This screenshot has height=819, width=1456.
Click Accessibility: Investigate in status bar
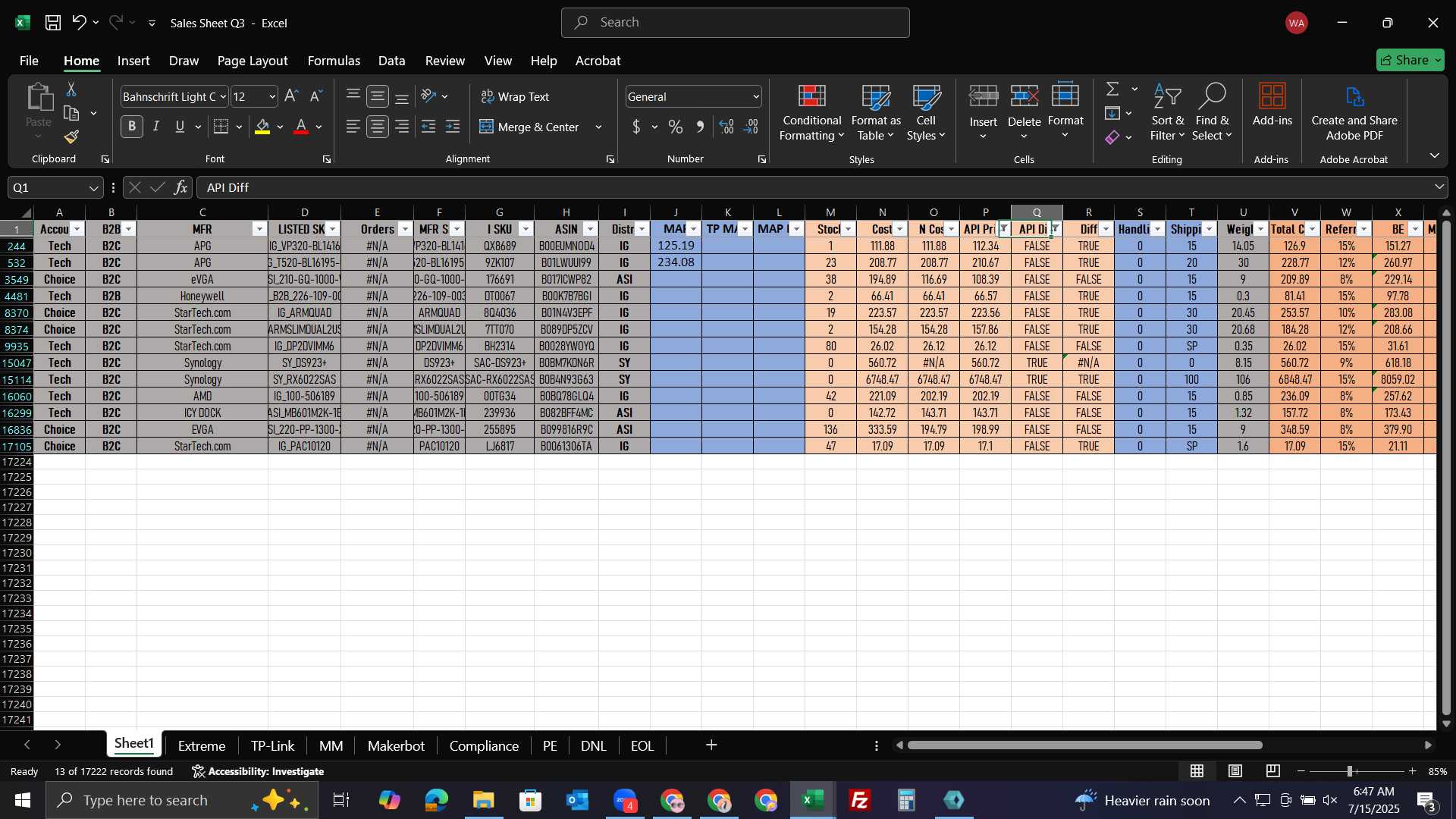[x=258, y=771]
